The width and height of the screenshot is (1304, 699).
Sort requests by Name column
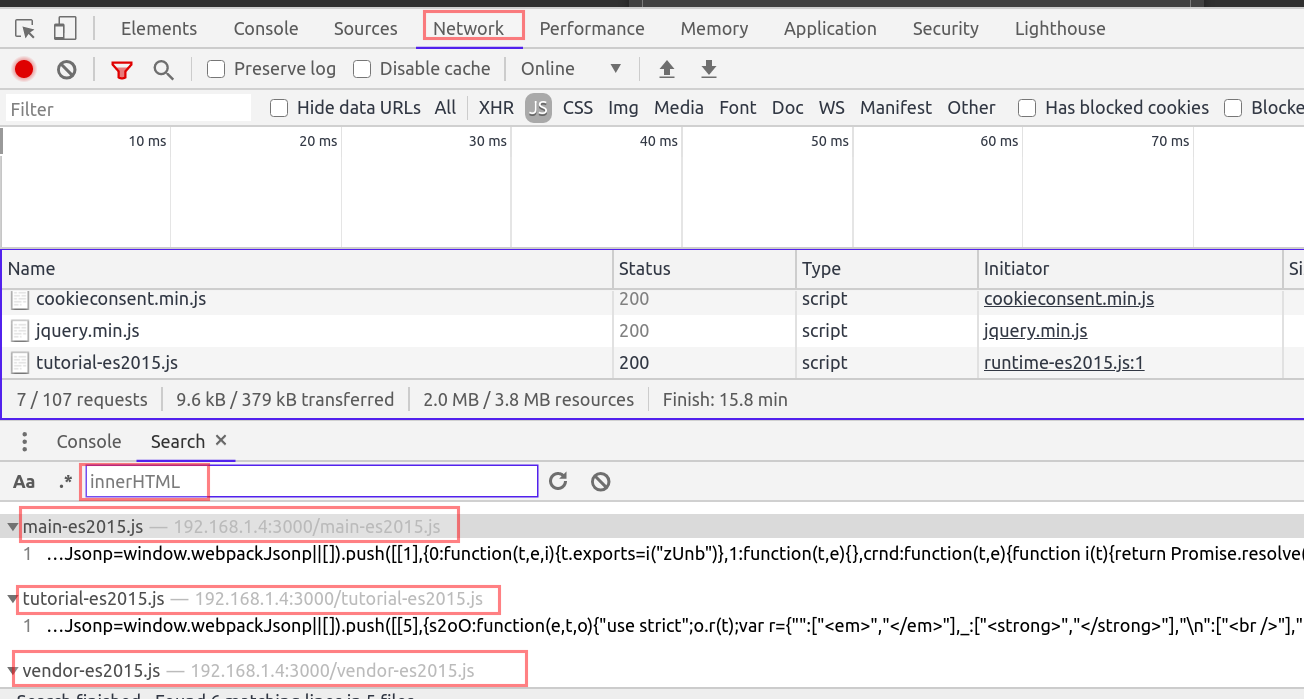coord(307,268)
